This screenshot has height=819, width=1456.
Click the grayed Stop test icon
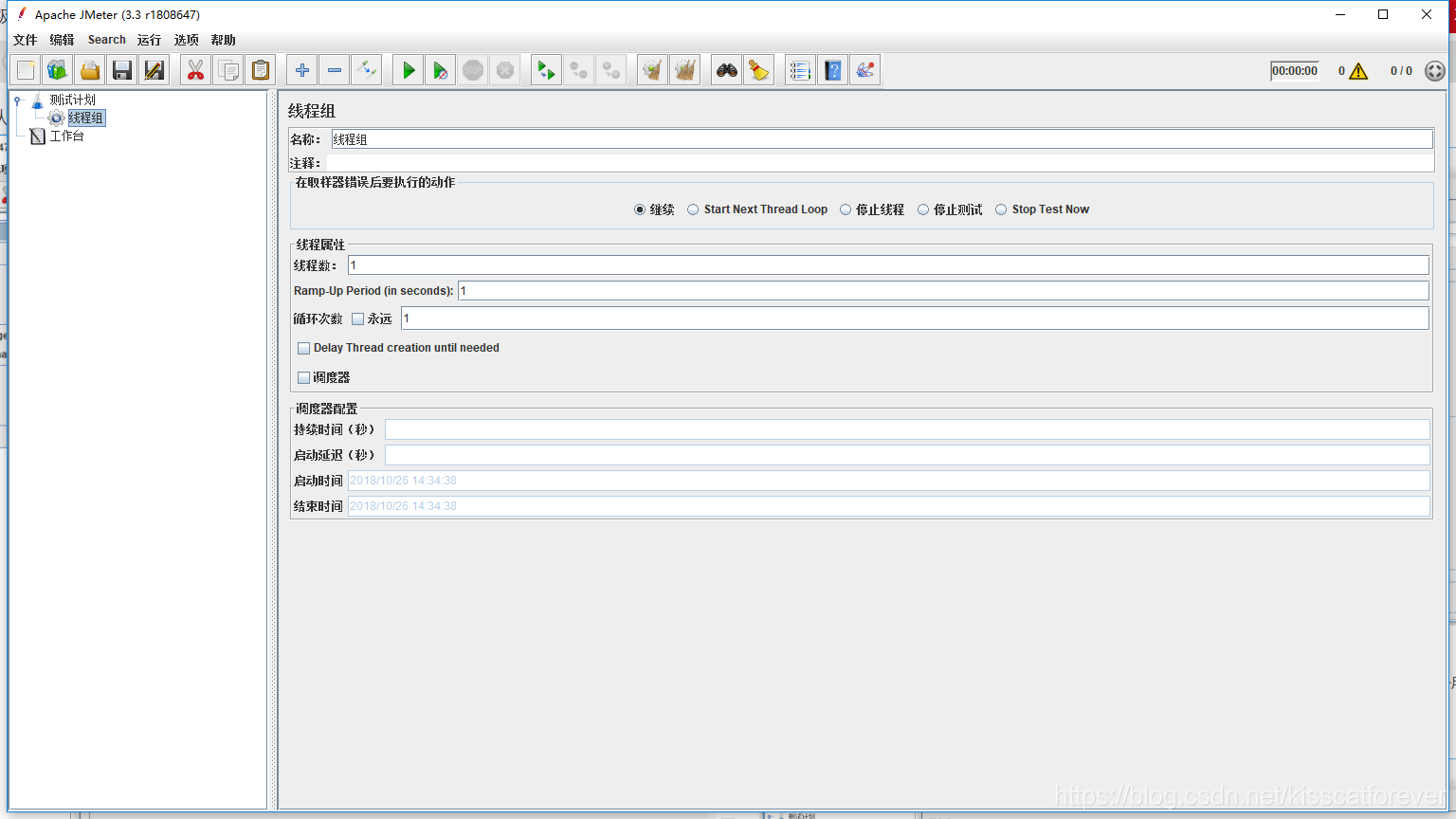[473, 70]
